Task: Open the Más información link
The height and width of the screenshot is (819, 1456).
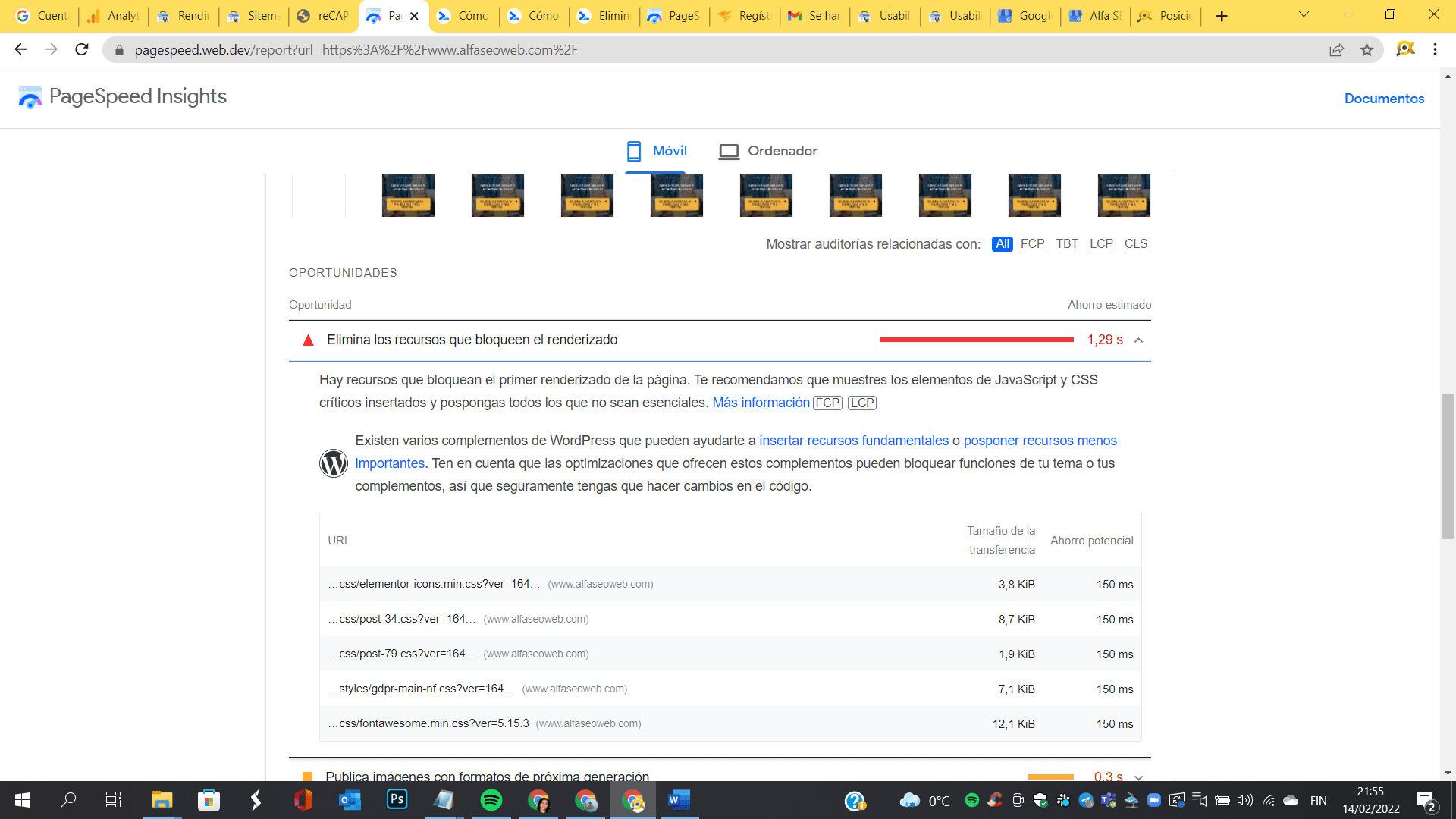Action: pos(761,403)
